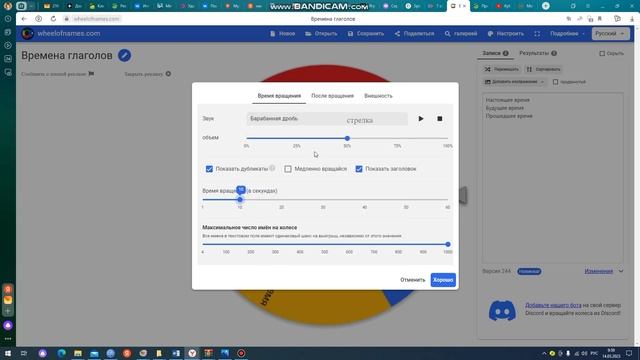Expand 'Добавить изображение' dropdown
This screenshot has height=360, width=640.
click(x=514, y=82)
